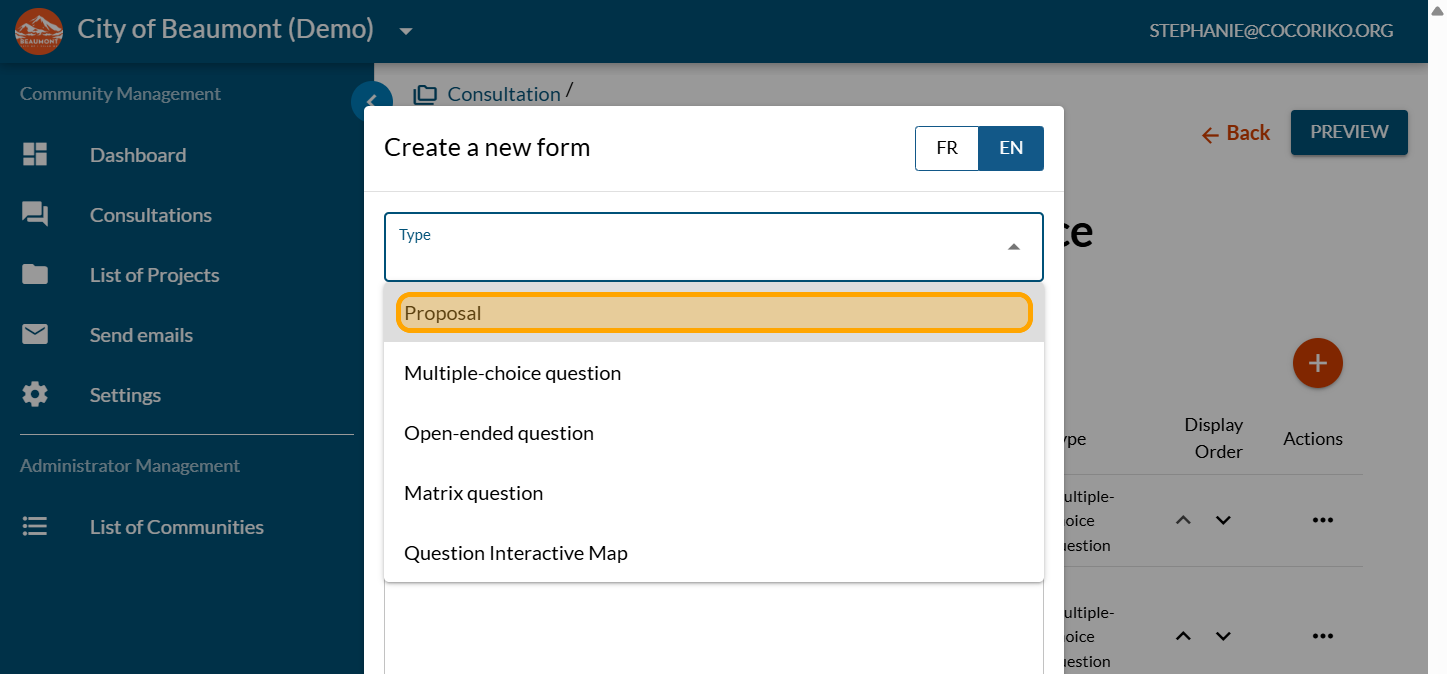Click the PREVIEW button
The width and height of the screenshot is (1447, 674).
[1348, 132]
